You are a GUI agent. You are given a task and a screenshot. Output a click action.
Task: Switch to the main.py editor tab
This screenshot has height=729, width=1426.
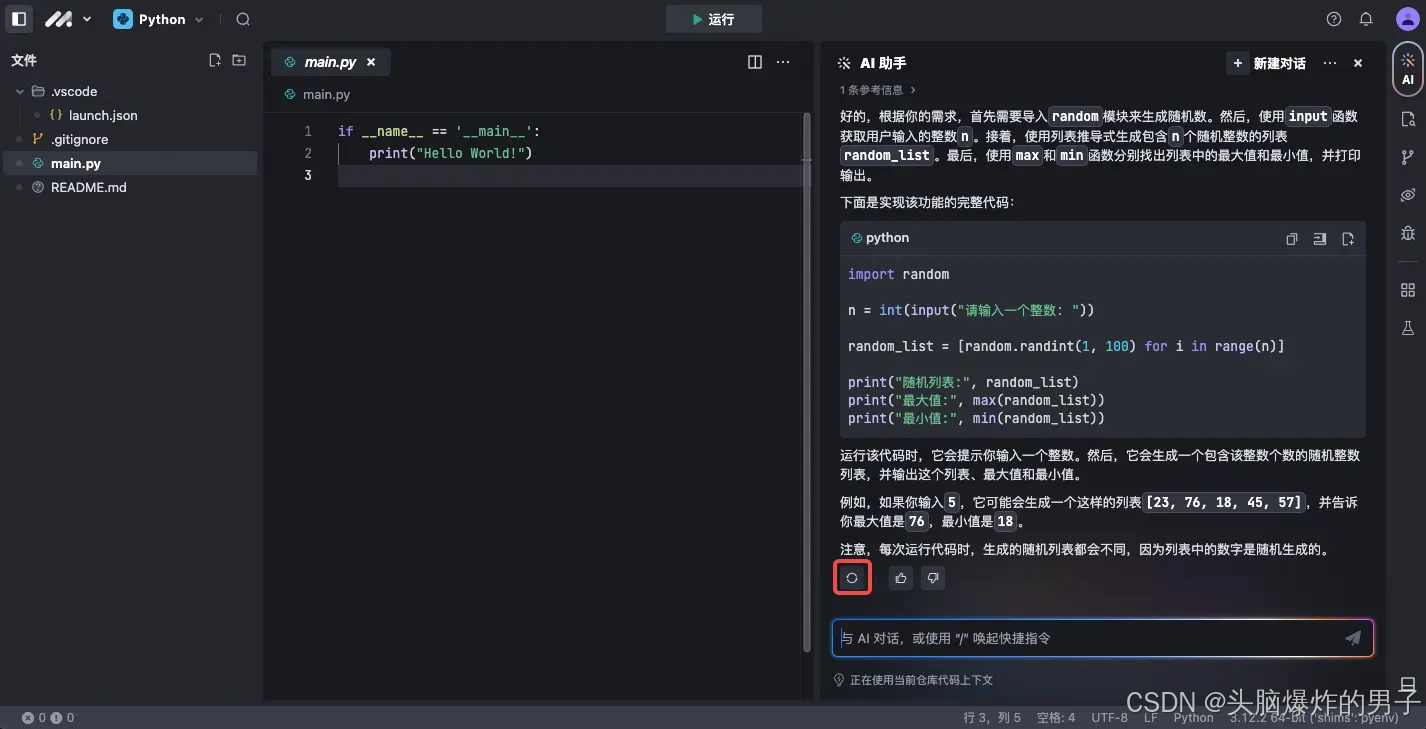pyautogui.click(x=330, y=61)
